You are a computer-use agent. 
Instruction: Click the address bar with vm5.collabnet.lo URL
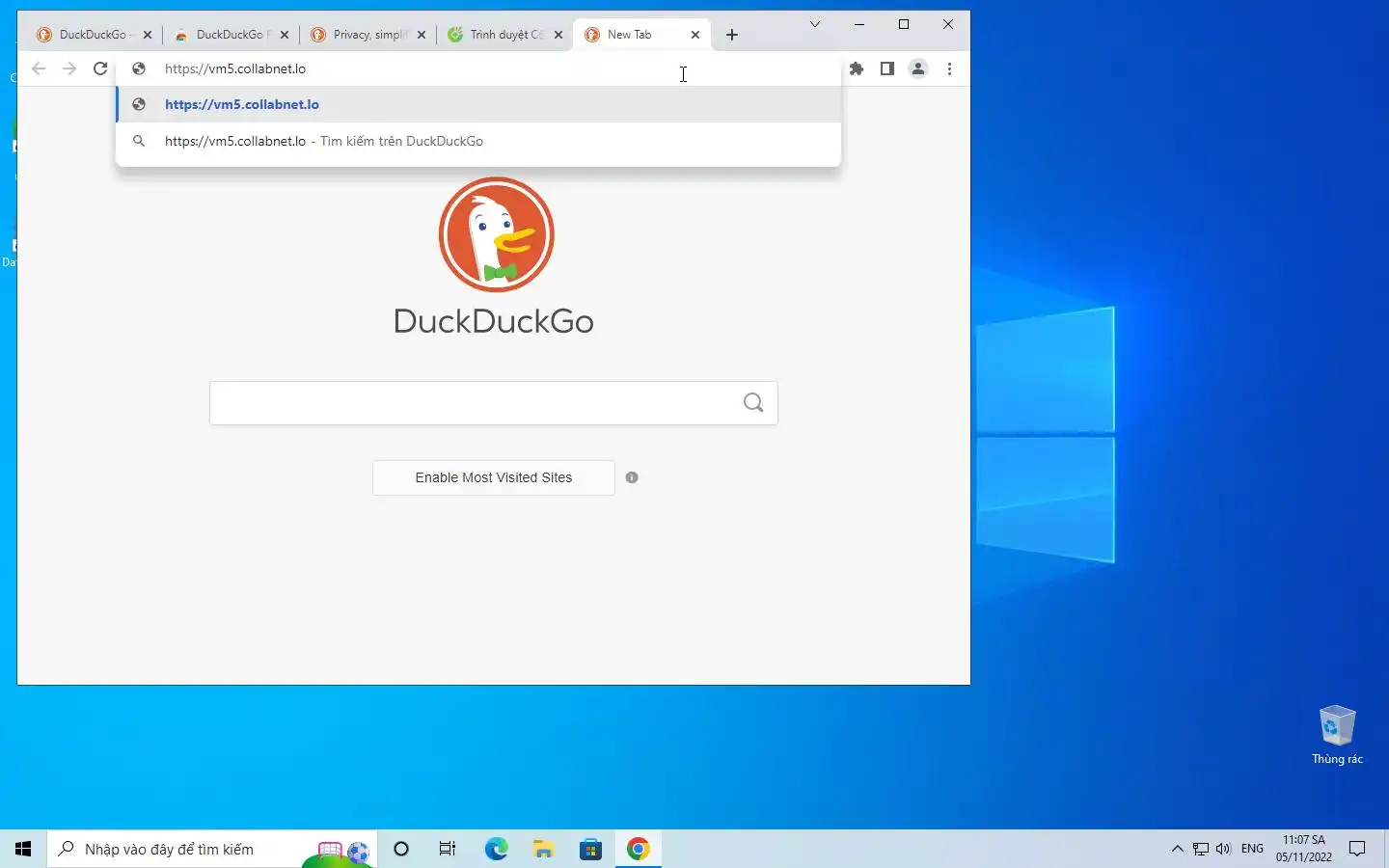point(478,68)
